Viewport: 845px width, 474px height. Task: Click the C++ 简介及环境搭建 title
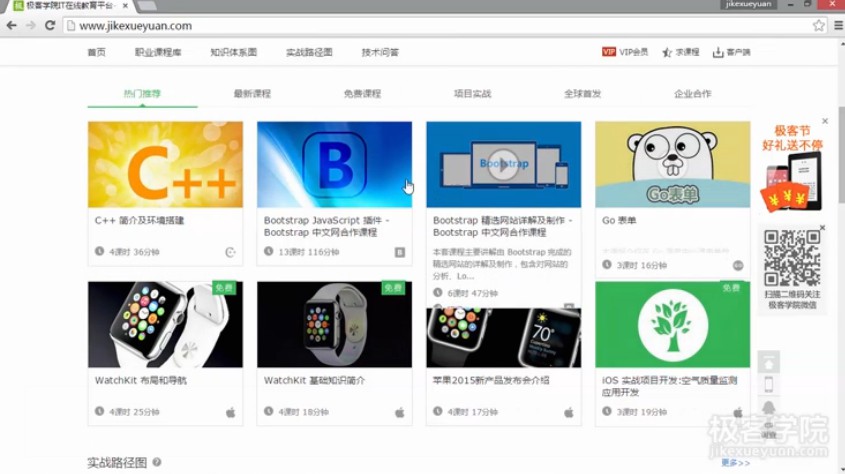pos(140,220)
